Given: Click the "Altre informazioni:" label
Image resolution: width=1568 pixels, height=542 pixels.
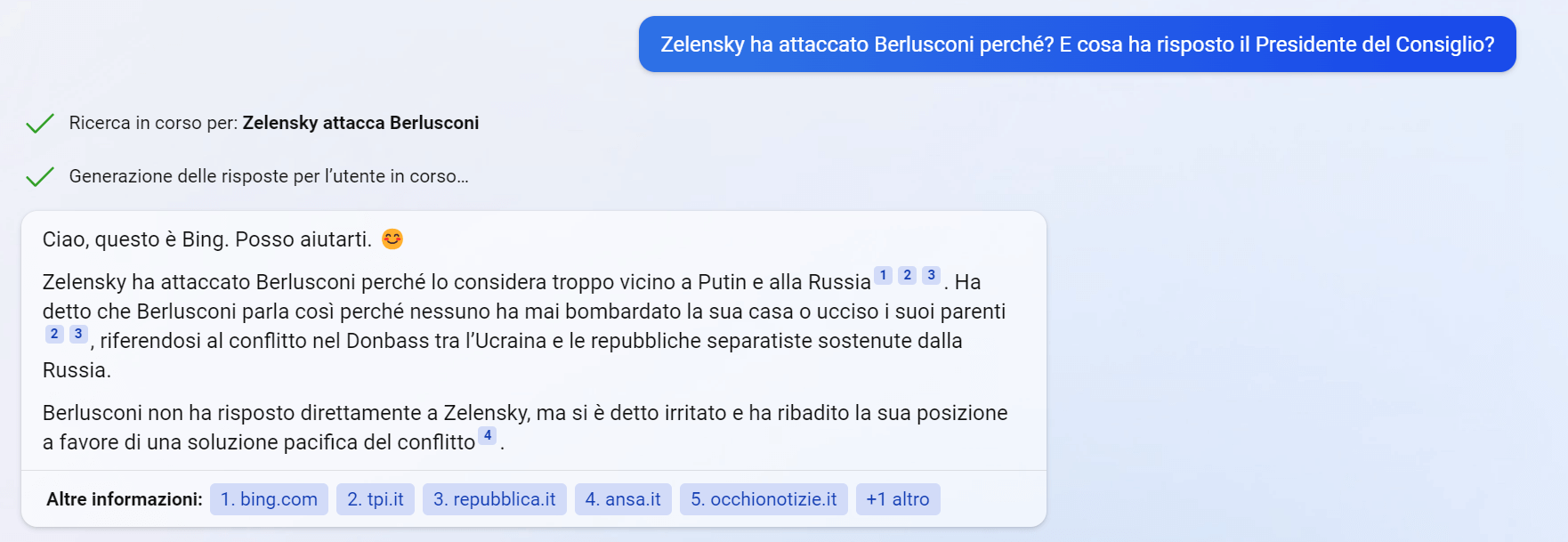Looking at the screenshot, I should point(125,499).
